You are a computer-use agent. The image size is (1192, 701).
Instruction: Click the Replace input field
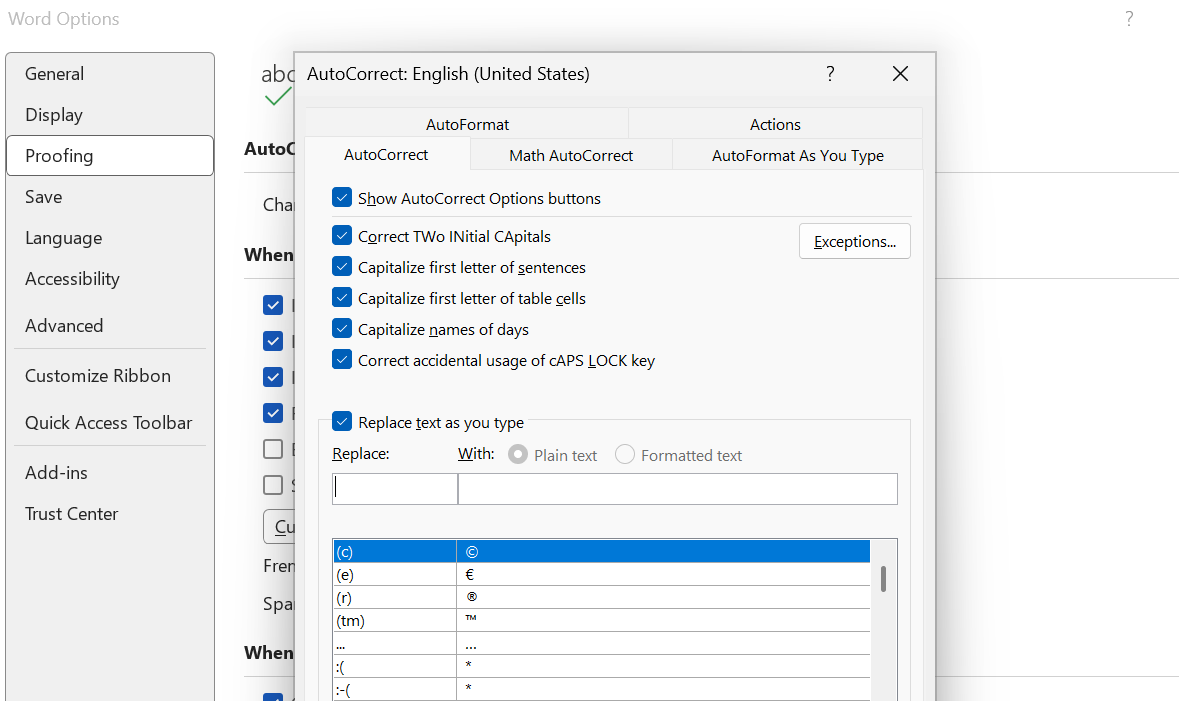[395, 489]
